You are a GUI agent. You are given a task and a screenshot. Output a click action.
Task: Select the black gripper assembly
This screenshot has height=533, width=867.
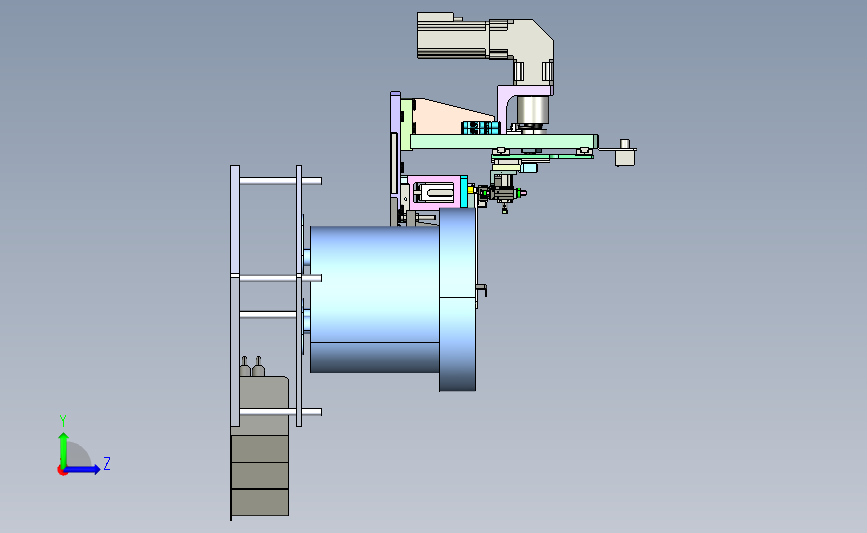coord(502,194)
